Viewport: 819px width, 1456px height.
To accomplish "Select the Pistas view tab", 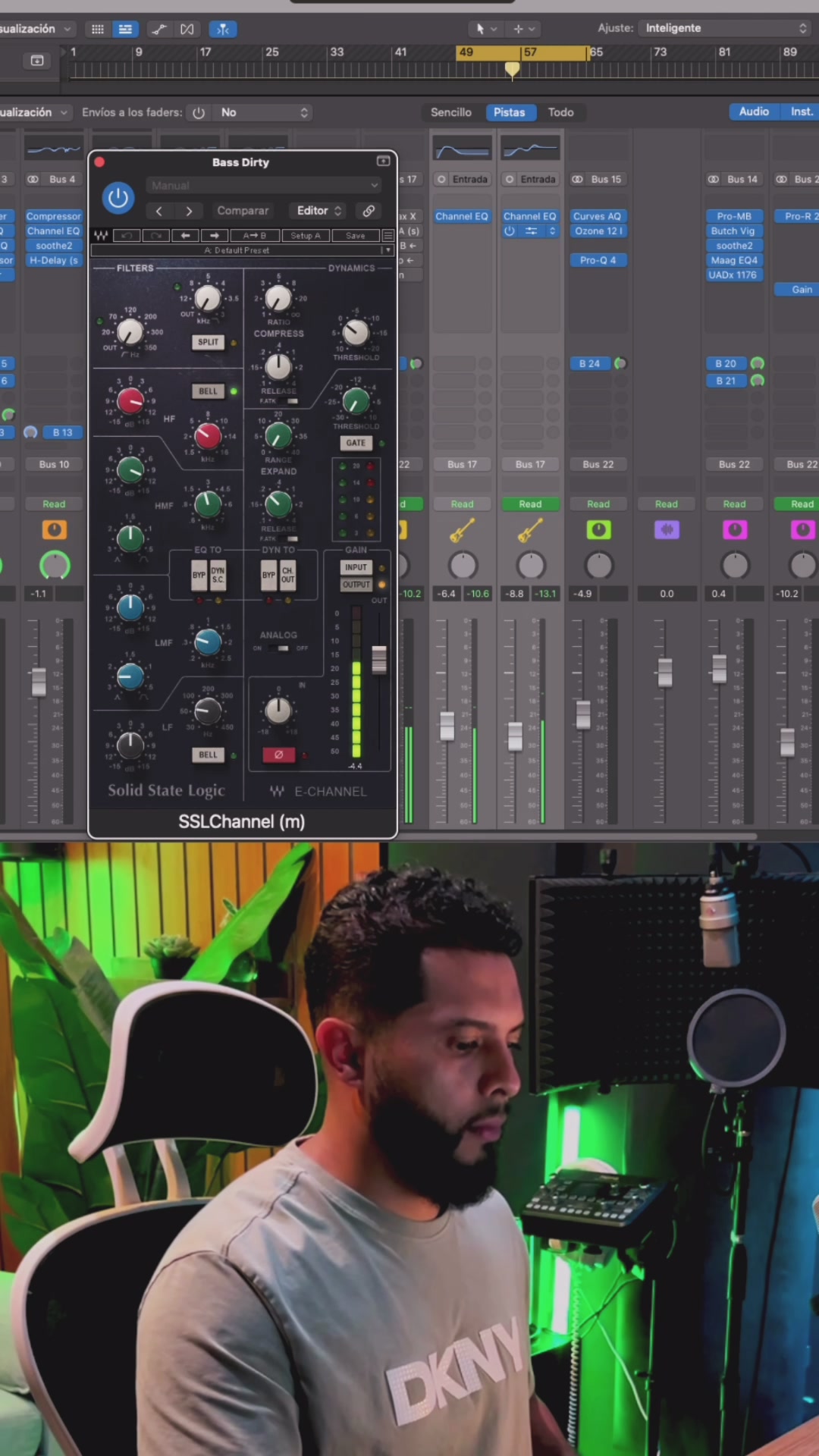I will [x=509, y=112].
